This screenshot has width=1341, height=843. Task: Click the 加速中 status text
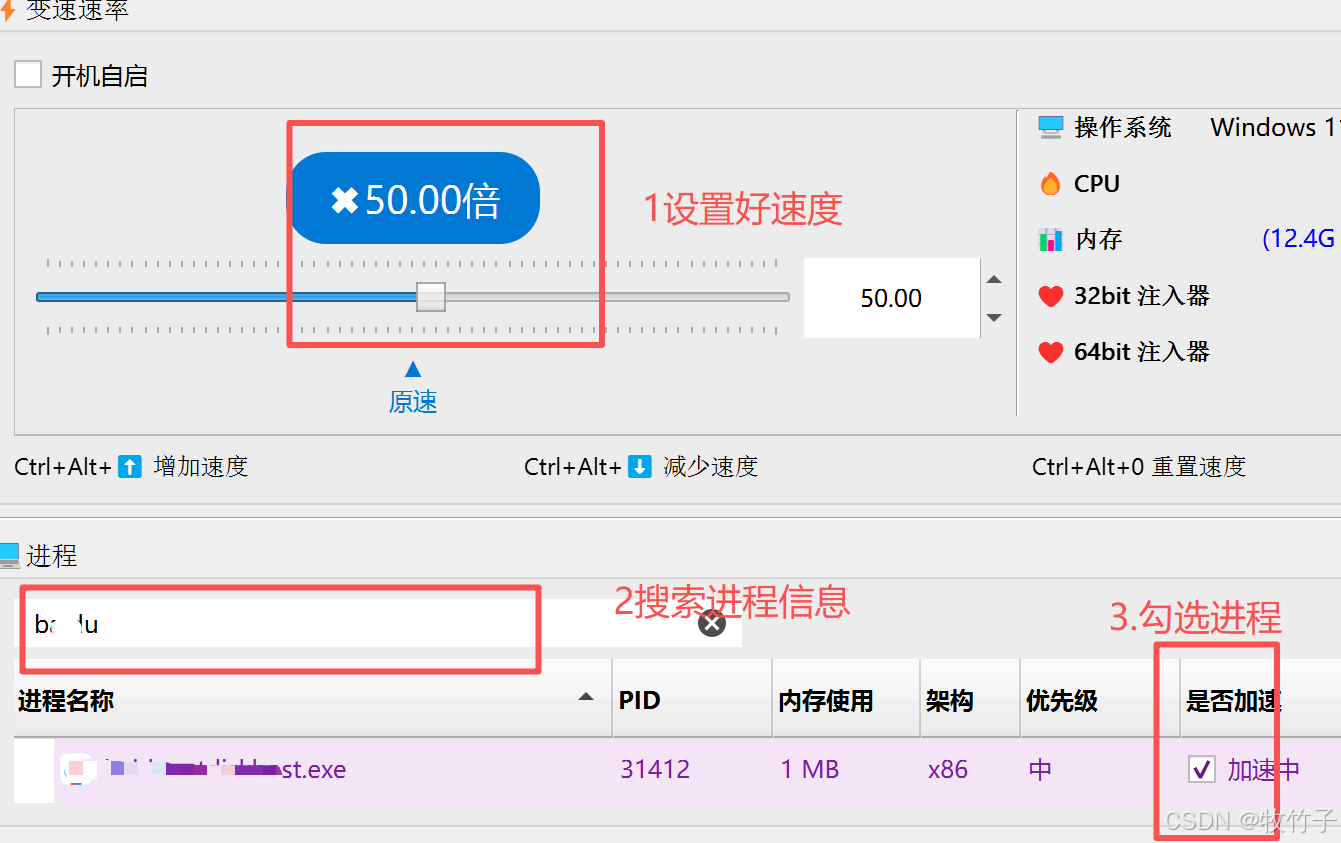pyautogui.click(x=1264, y=769)
